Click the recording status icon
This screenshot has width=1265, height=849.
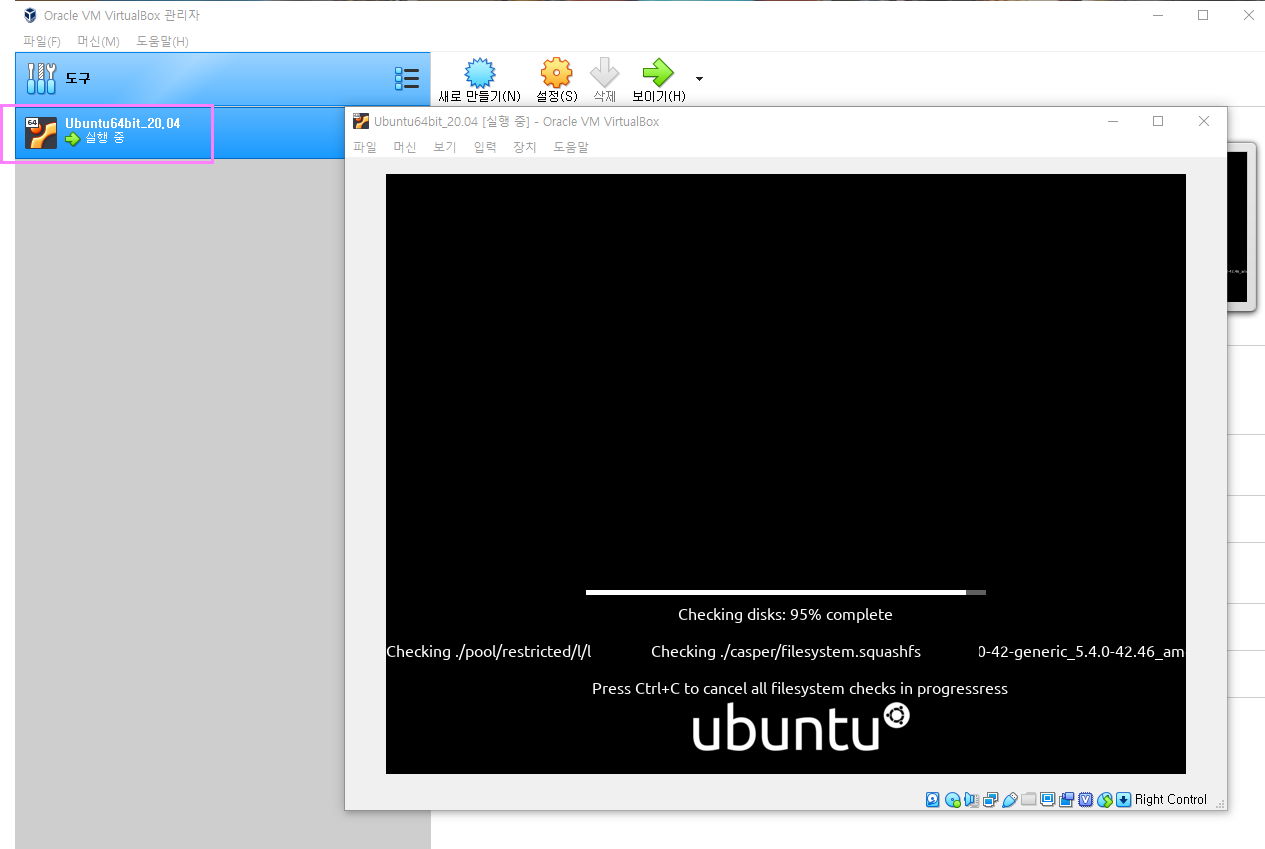tap(1066, 800)
